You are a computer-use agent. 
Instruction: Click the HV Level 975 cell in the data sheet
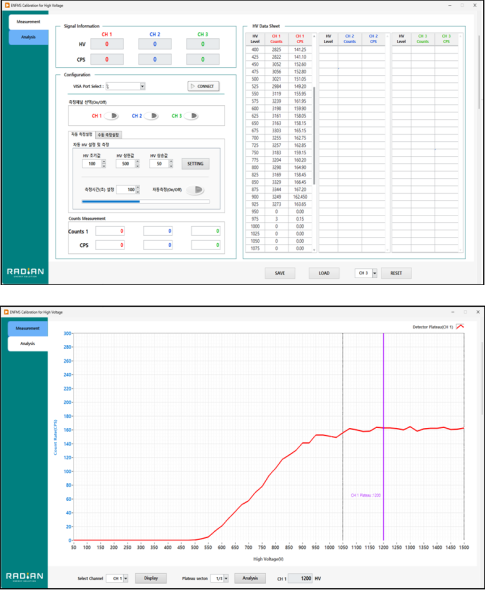tap(255, 219)
